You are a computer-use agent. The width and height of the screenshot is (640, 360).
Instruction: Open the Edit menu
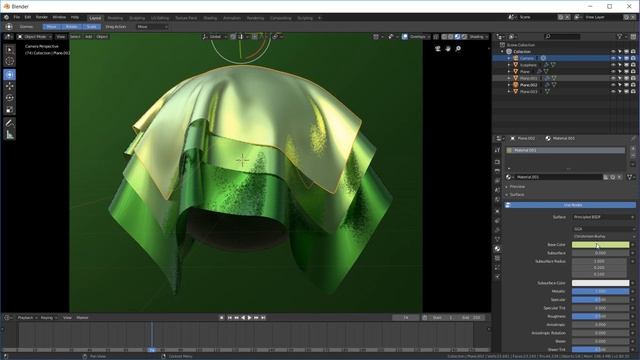point(27,18)
